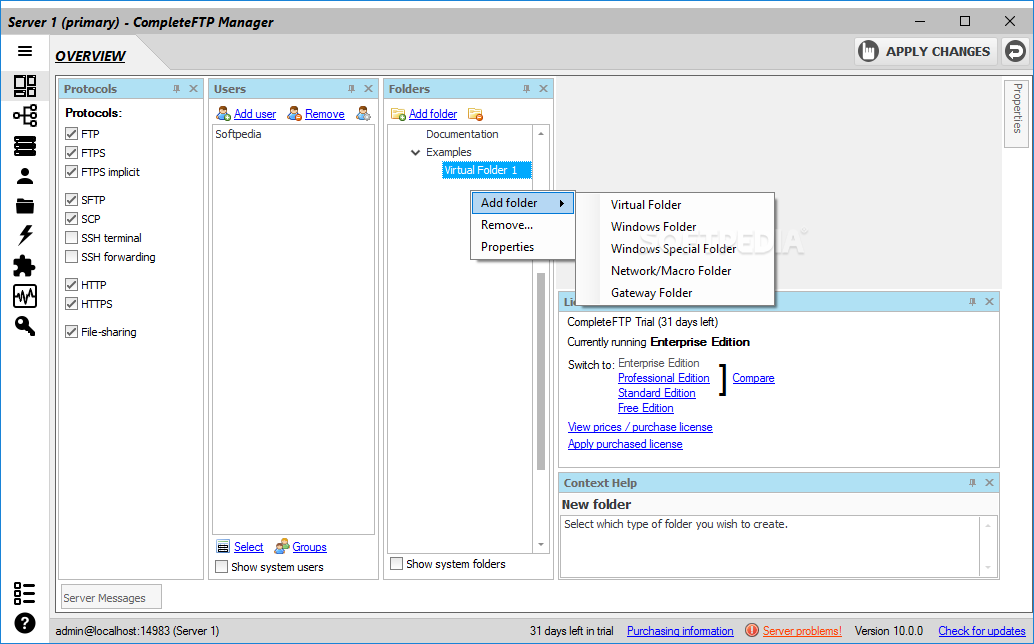Open the Server Messages tab

[111, 597]
